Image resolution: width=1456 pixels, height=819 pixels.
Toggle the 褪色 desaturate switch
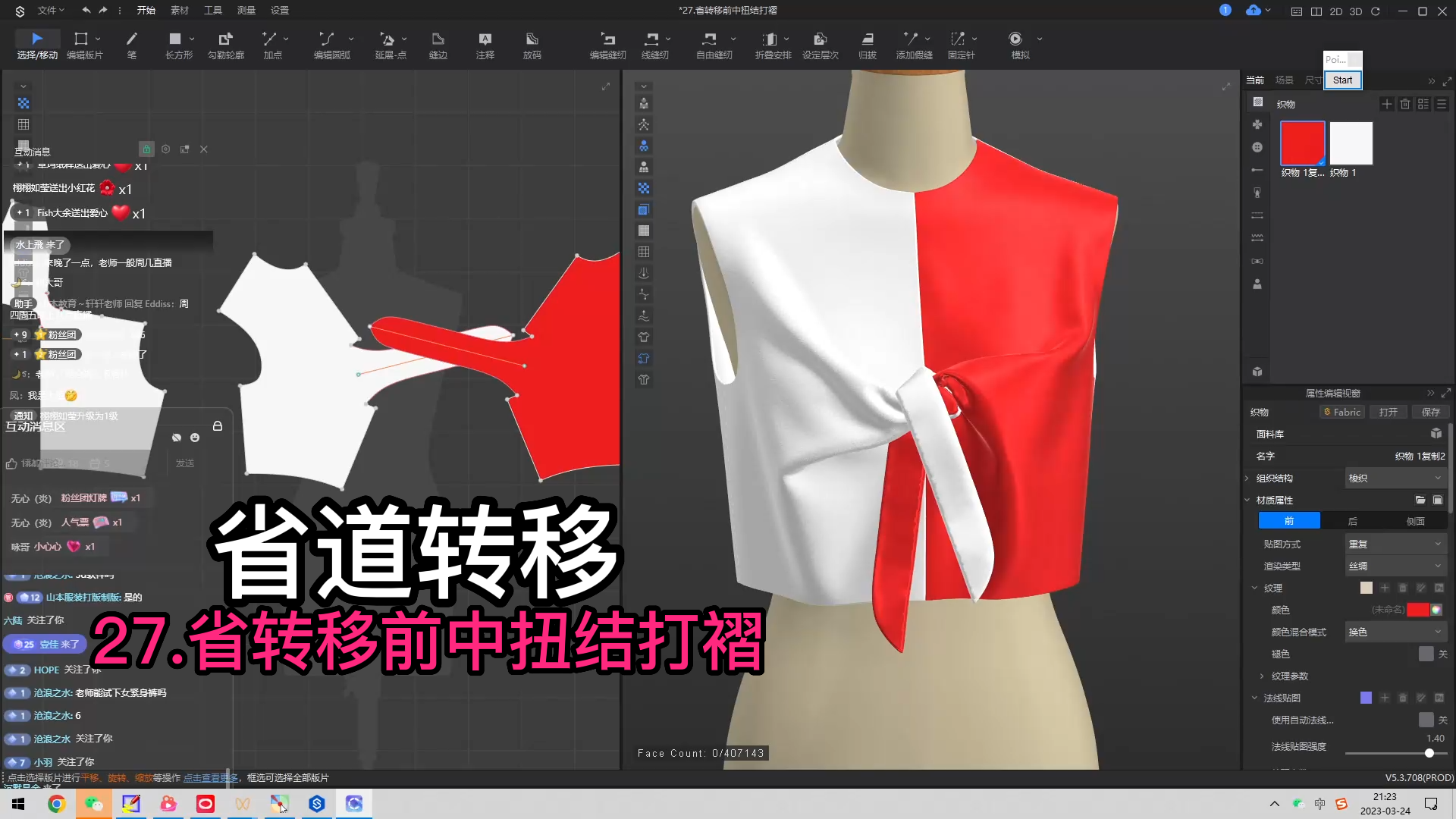pos(1426,654)
